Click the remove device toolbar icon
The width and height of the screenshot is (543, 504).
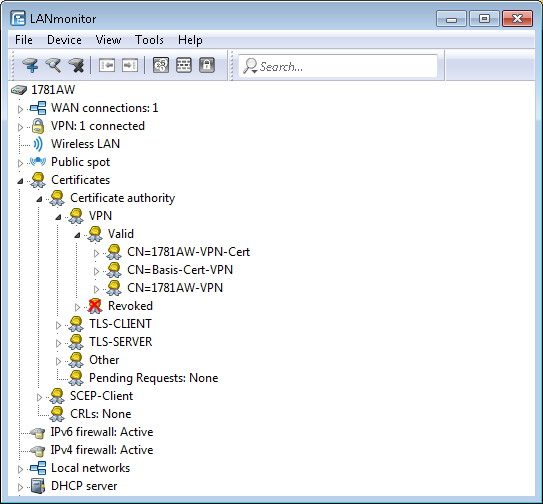76,65
